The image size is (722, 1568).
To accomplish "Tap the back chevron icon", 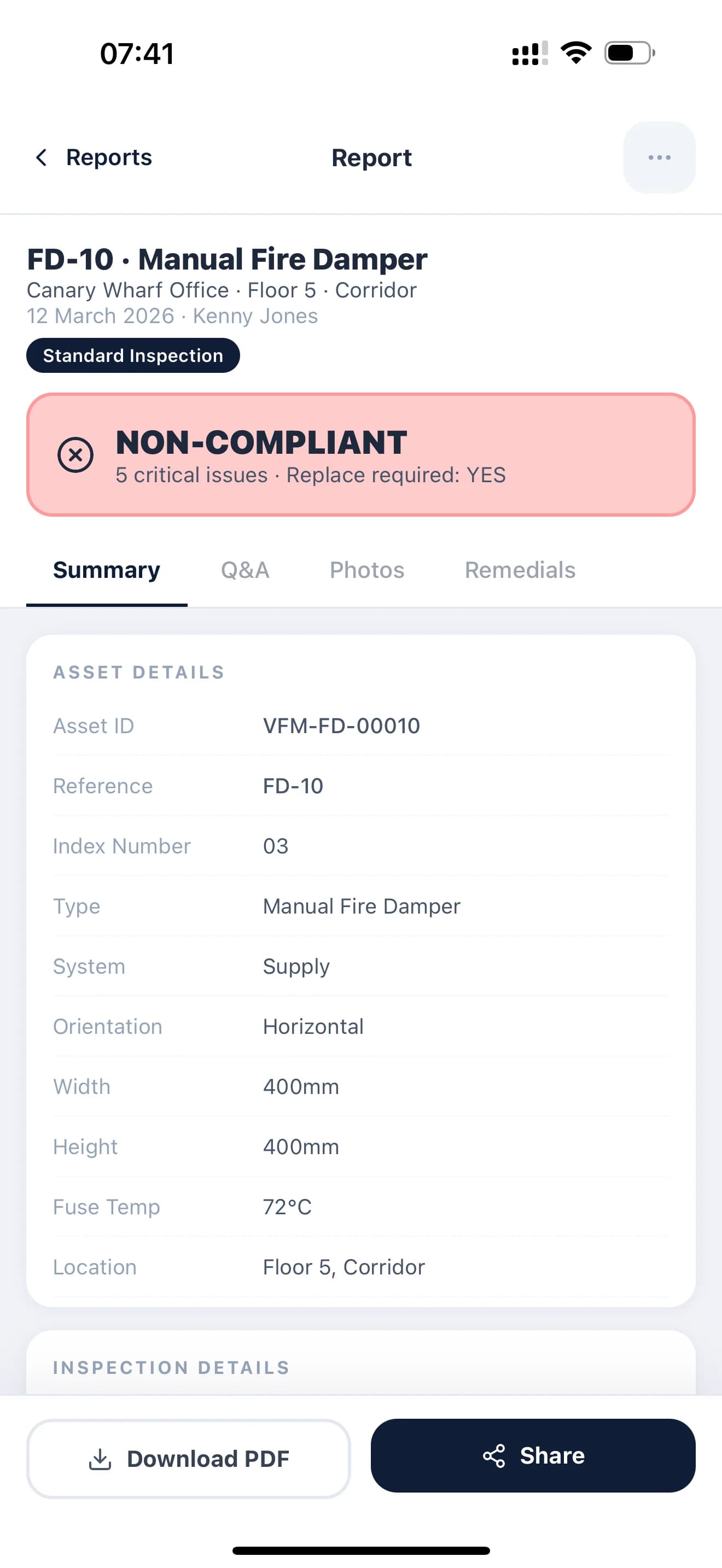I will 42,157.
